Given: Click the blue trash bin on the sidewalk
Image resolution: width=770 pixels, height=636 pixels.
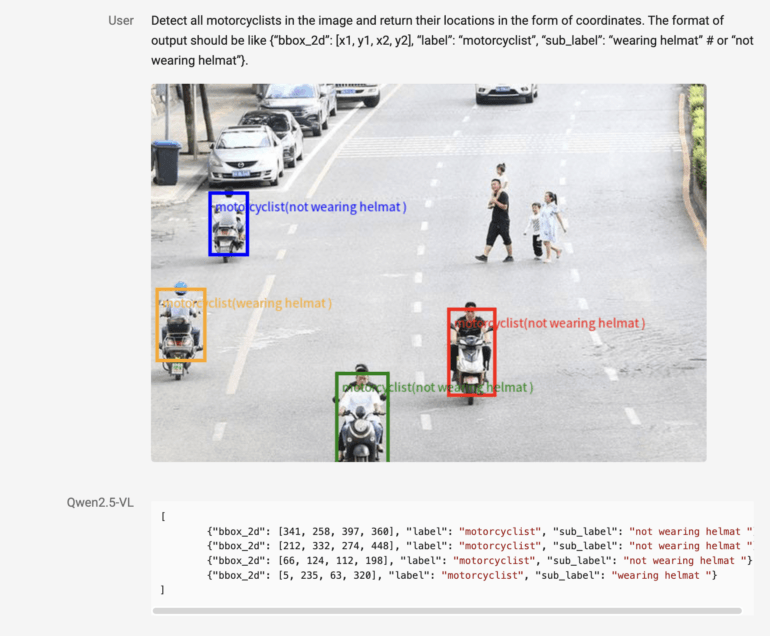Looking at the screenshot, I should pos(166,162).
